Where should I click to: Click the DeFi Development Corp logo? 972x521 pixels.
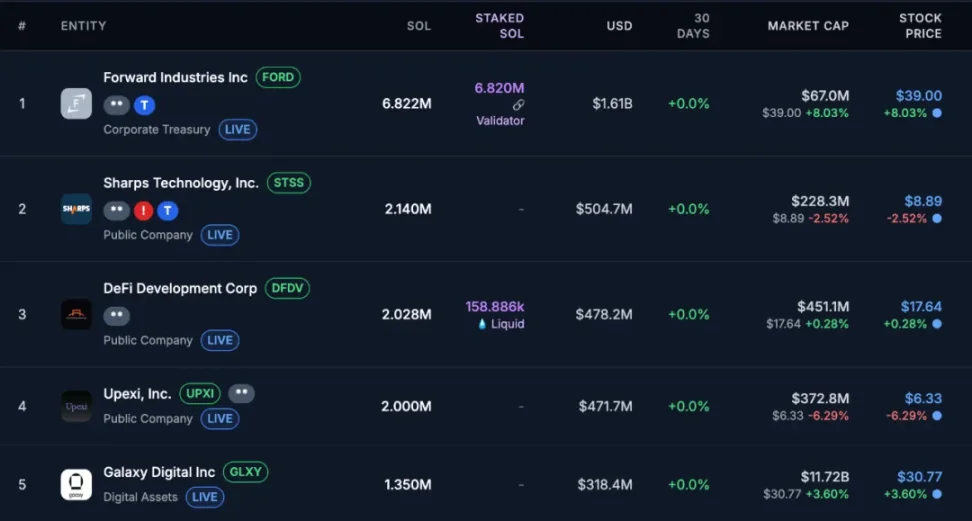coord(76,315)
